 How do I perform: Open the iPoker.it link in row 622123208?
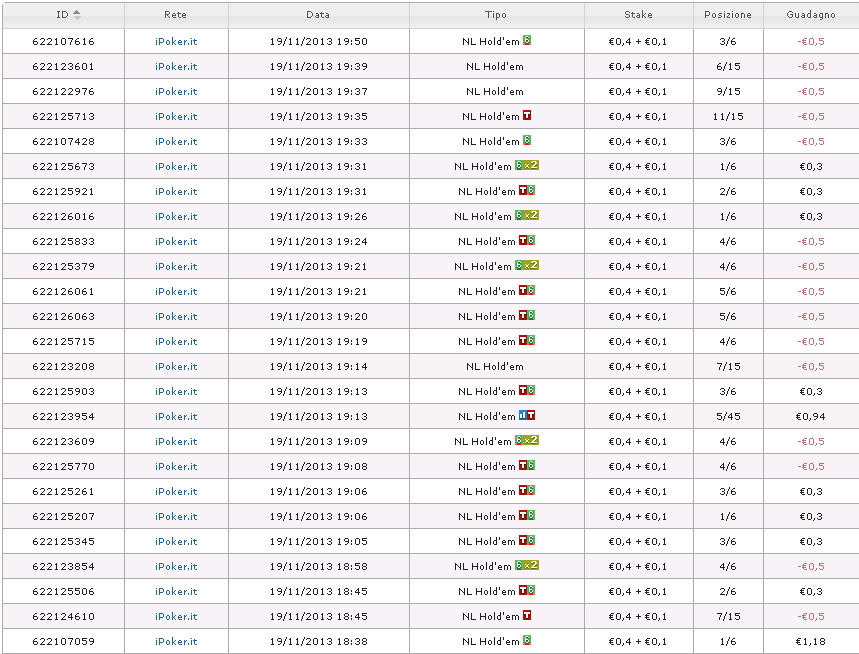click(176, 366)
